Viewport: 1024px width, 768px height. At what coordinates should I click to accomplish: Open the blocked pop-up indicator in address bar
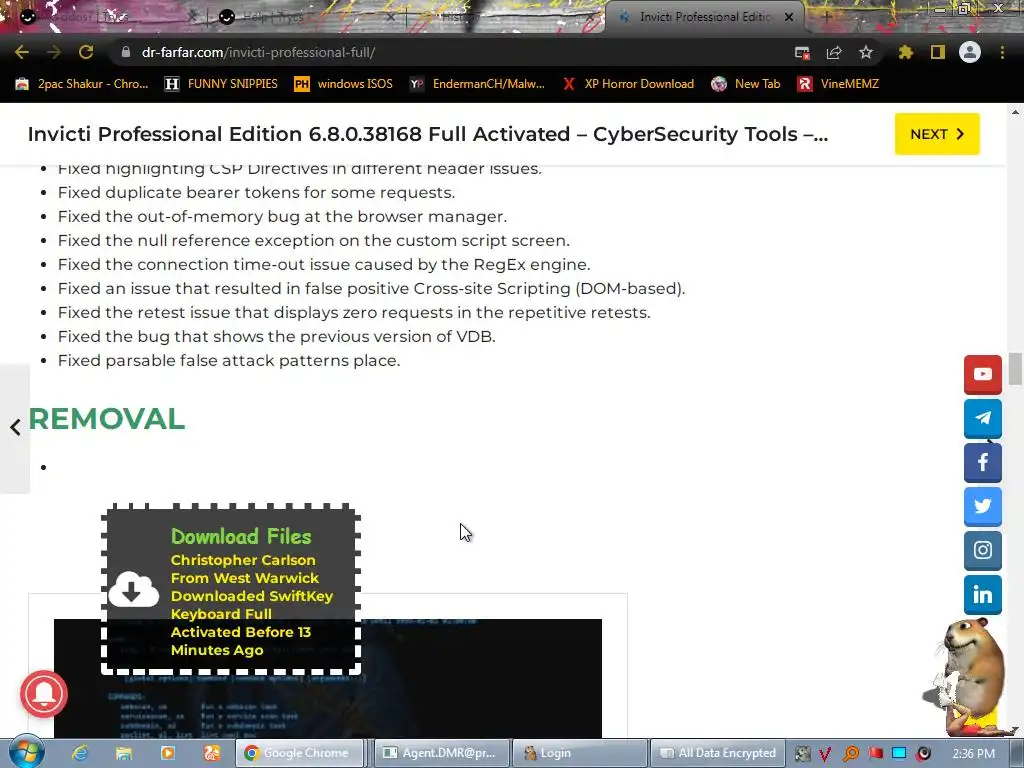[802, 53]
